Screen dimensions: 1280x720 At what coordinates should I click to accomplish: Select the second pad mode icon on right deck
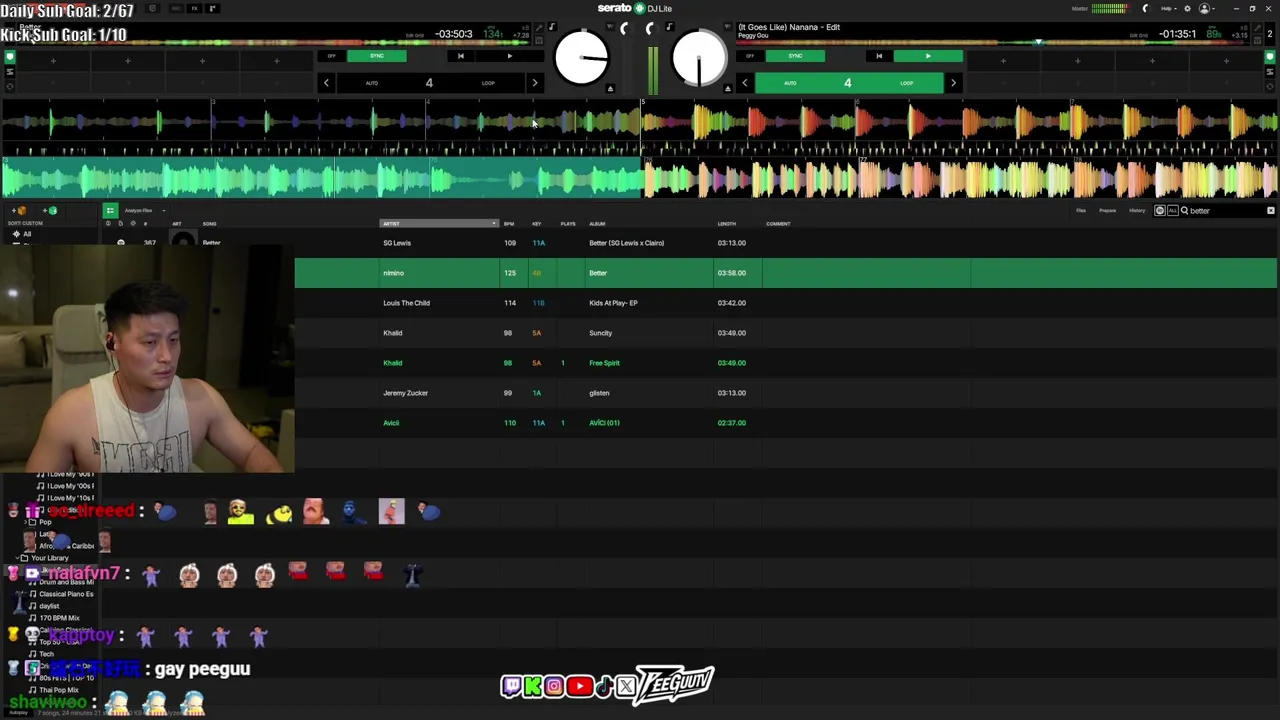(1270, 72)
